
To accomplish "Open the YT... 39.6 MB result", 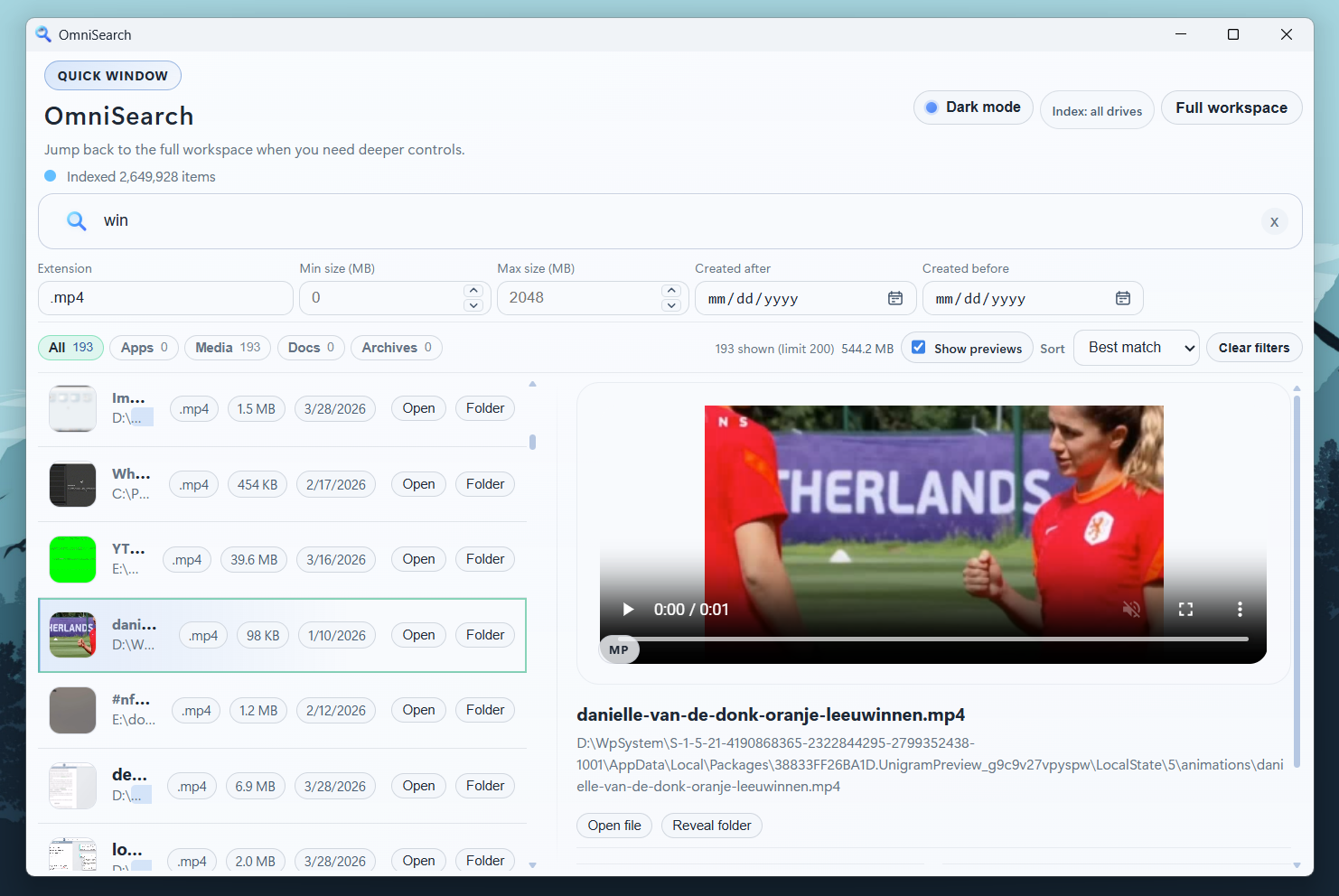I will [419, 559].
